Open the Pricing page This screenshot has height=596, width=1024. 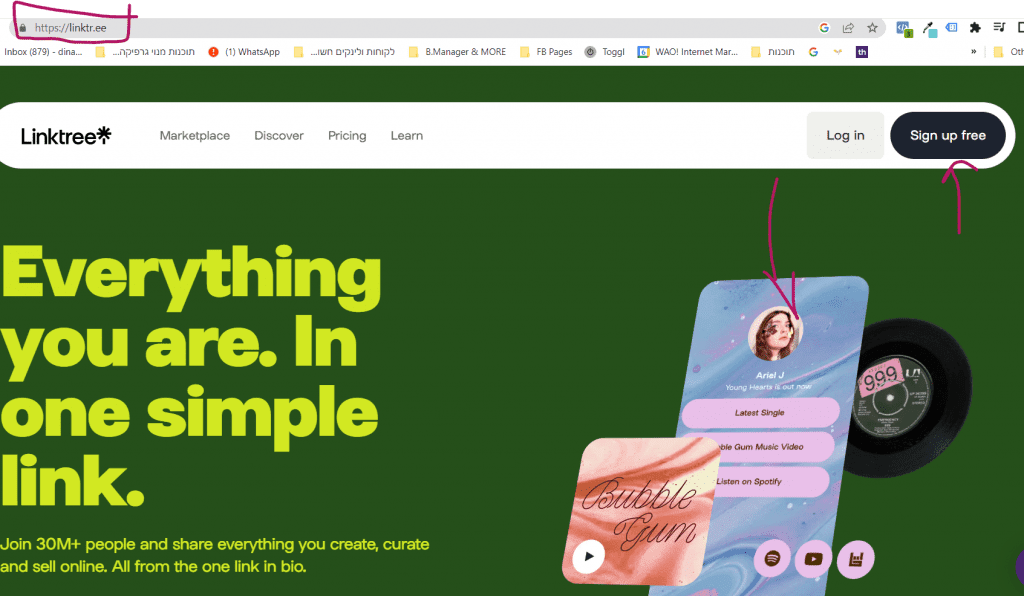347,136
